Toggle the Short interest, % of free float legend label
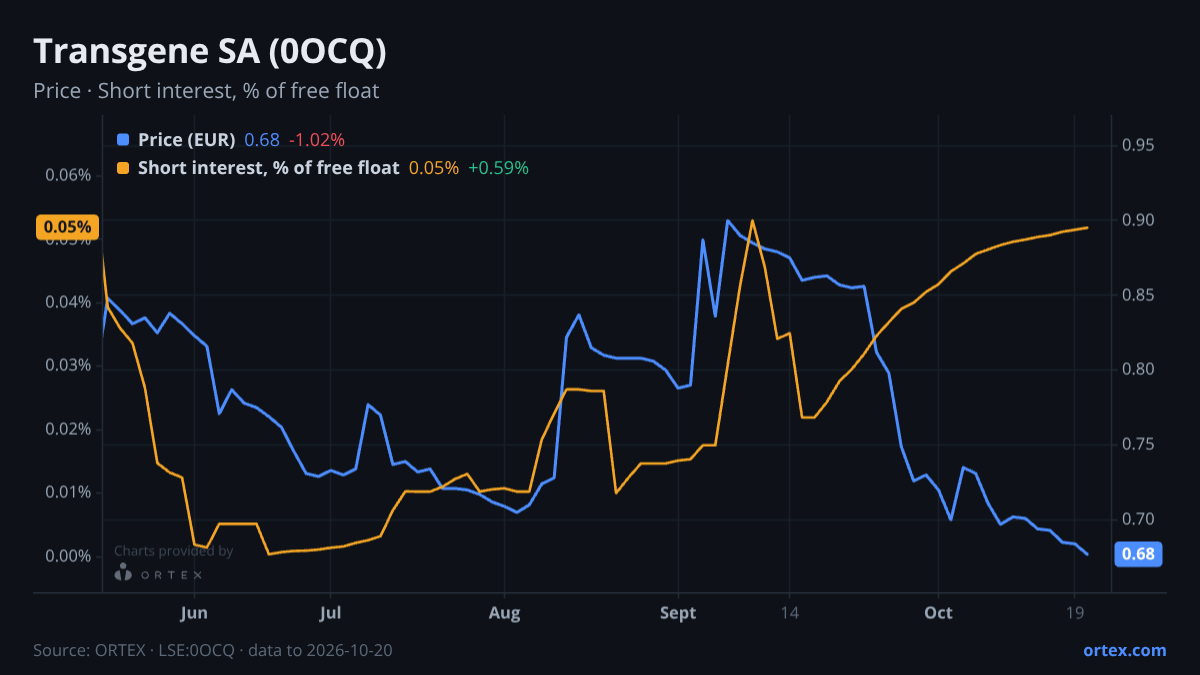Screen dimensions: 1200x675 [269, 168]
